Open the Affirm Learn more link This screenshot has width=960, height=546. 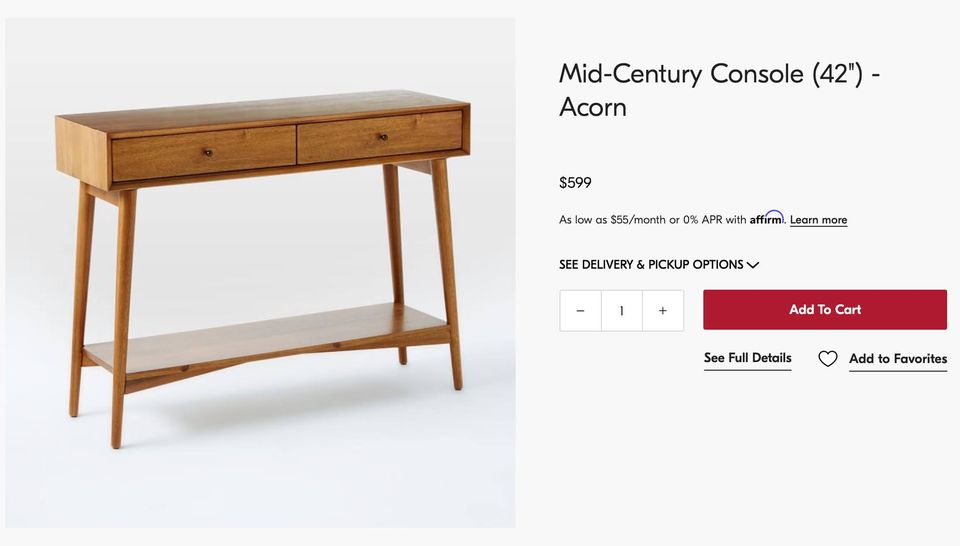pyautogui.click(x=818, y=220)
